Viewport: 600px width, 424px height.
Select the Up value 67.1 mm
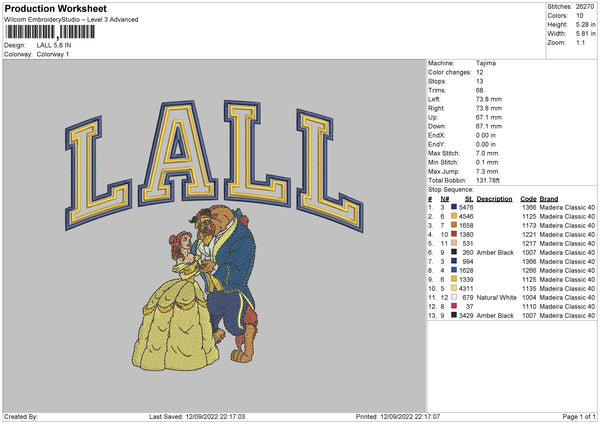[489, 117]
